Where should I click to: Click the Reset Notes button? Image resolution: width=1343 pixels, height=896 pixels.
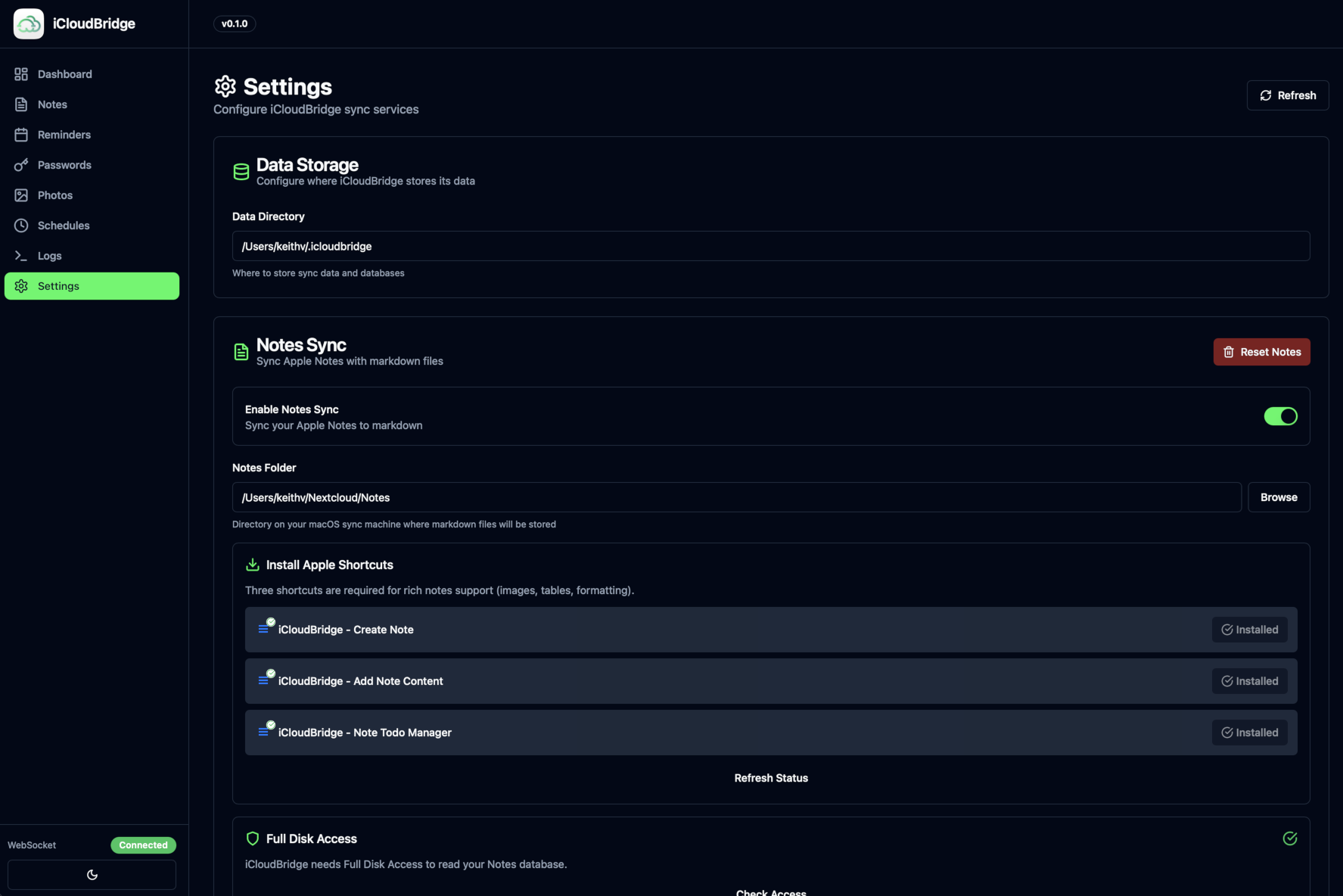pos(1261,351)
